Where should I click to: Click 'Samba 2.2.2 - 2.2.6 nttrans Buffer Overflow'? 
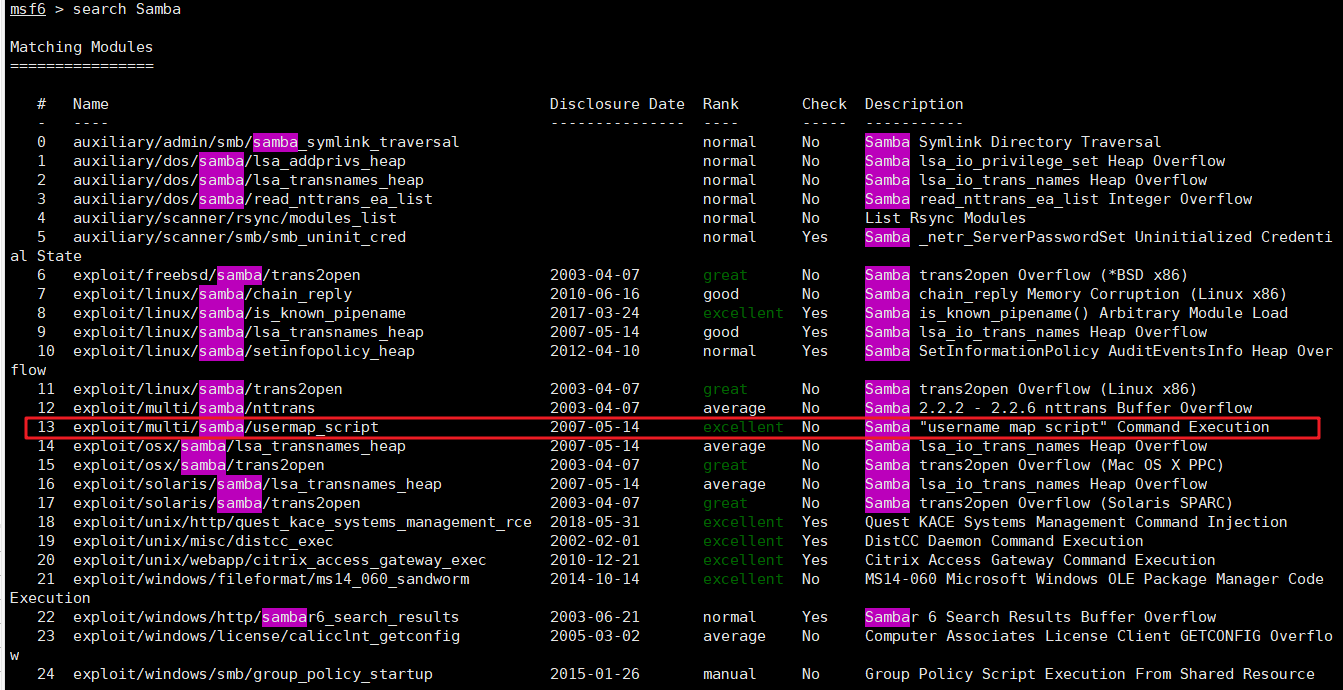pos(1058,408)
